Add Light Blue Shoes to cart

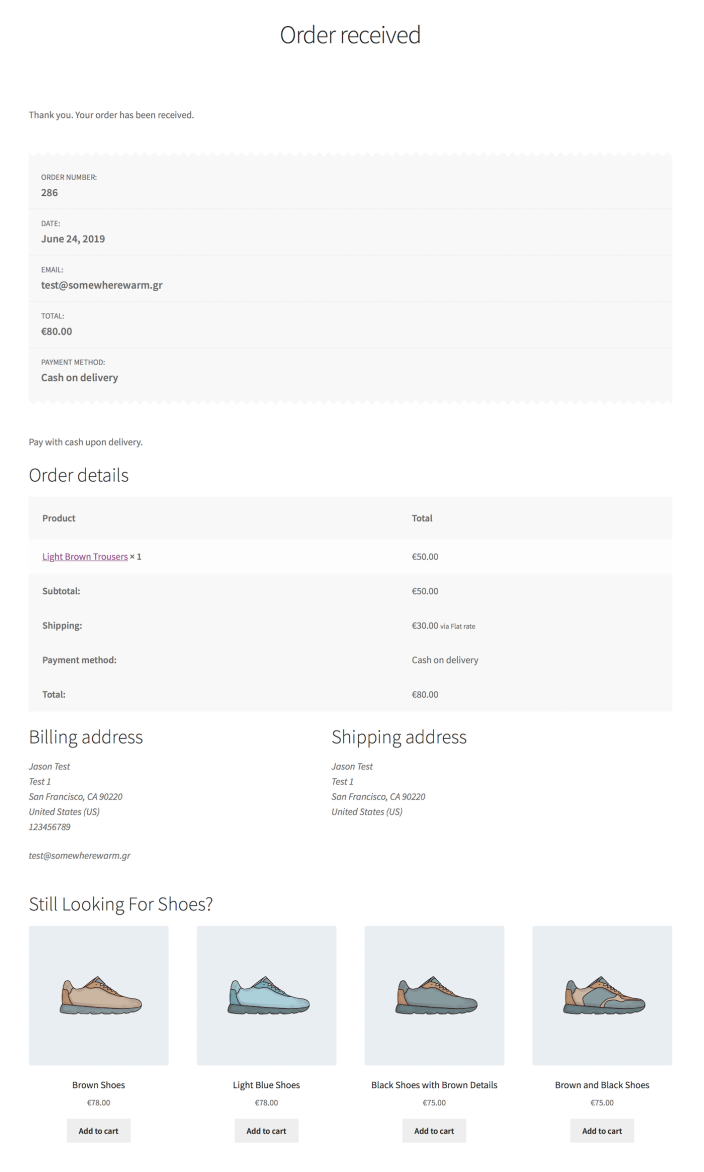[266, 1131]
